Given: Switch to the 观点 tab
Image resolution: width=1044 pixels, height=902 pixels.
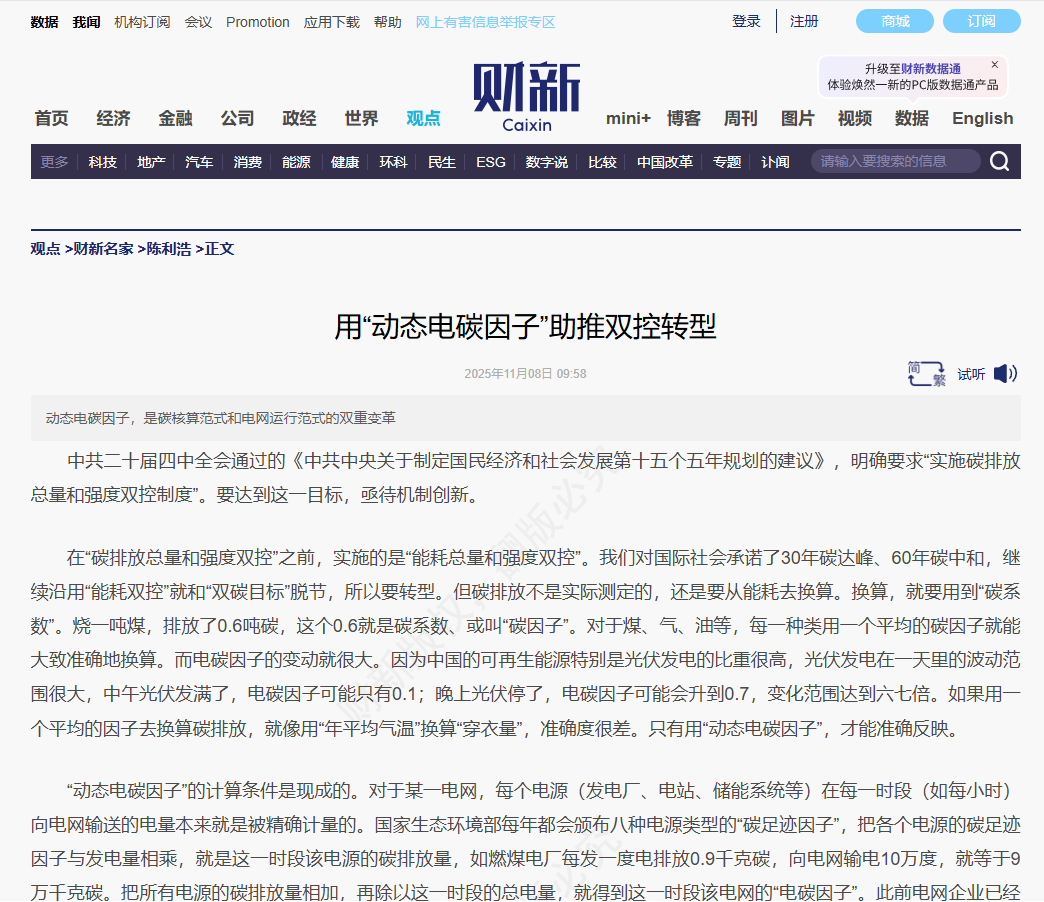Looking at the screenshot, I should (422, 117).
